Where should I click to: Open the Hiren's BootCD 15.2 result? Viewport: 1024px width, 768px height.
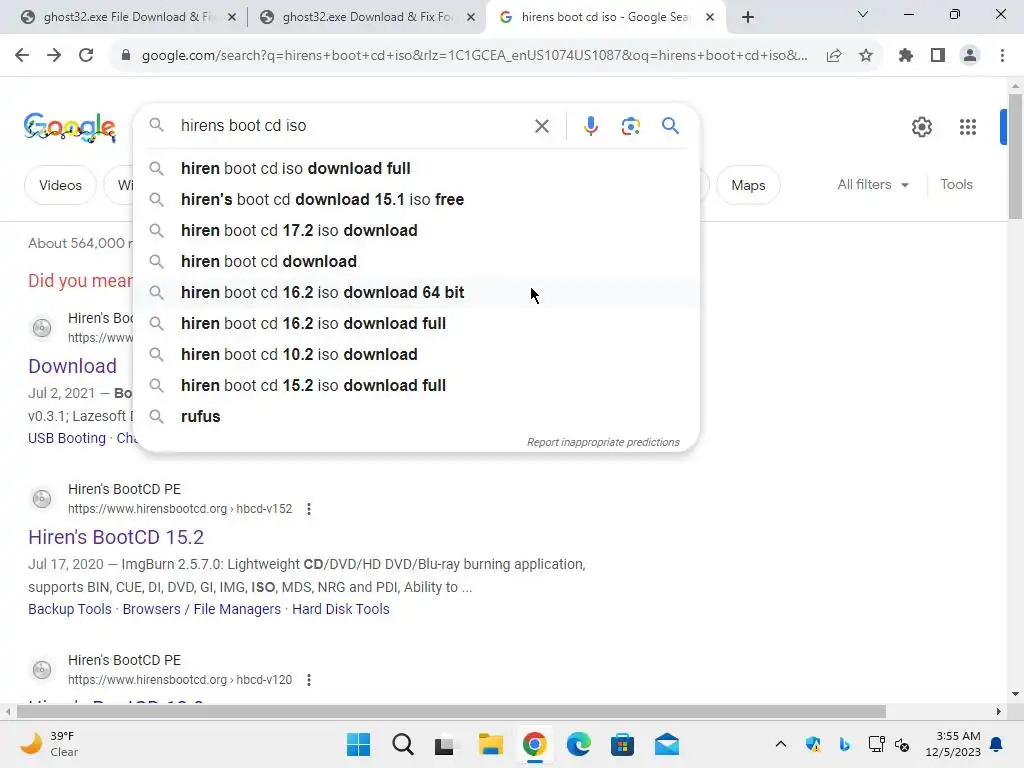click(x=116, y=537)
